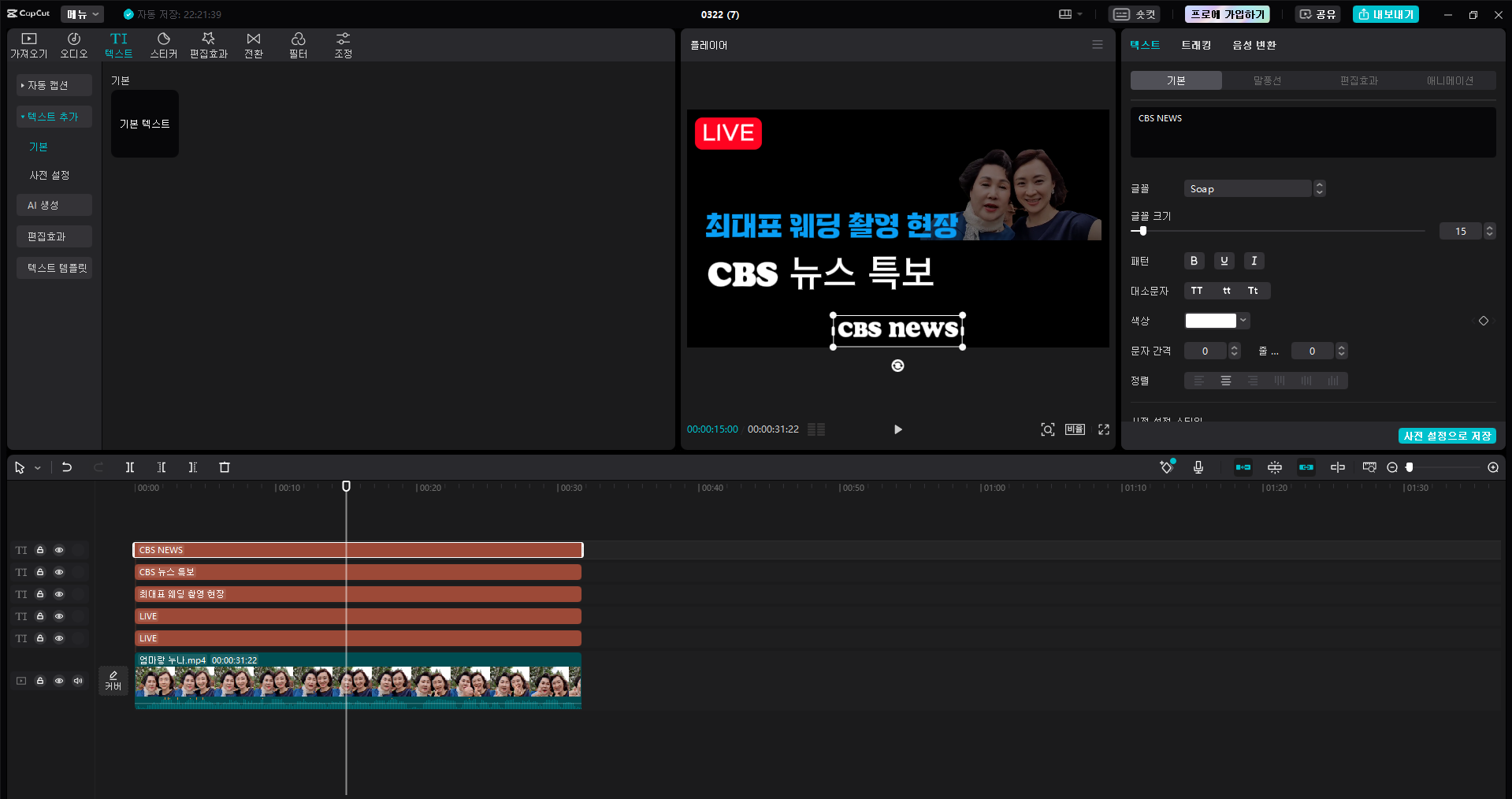Hide the CBS NEWS text track
This screenshot has height=799, width=1512.
point(59,550)
